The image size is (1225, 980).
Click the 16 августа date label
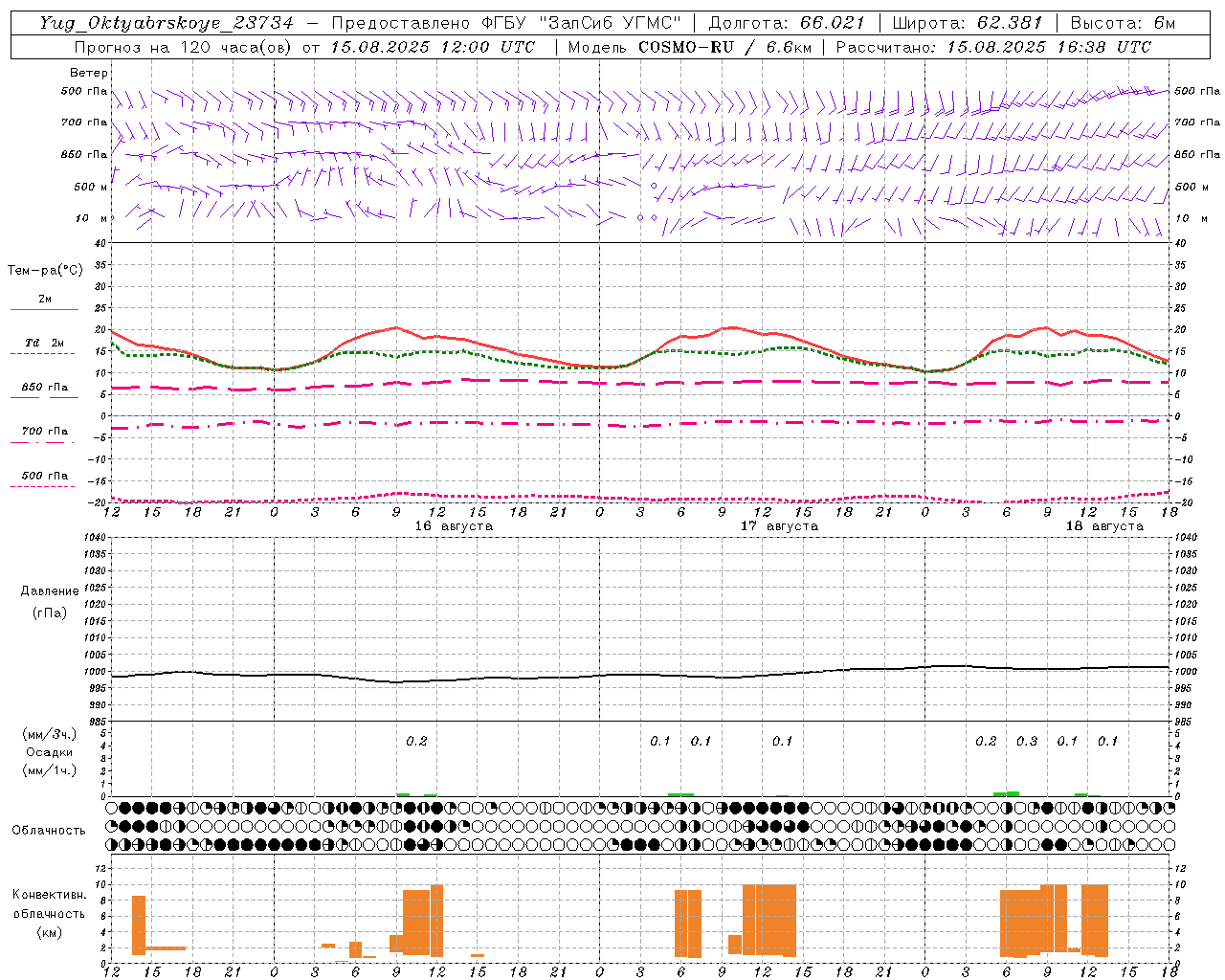click(454, 526)
